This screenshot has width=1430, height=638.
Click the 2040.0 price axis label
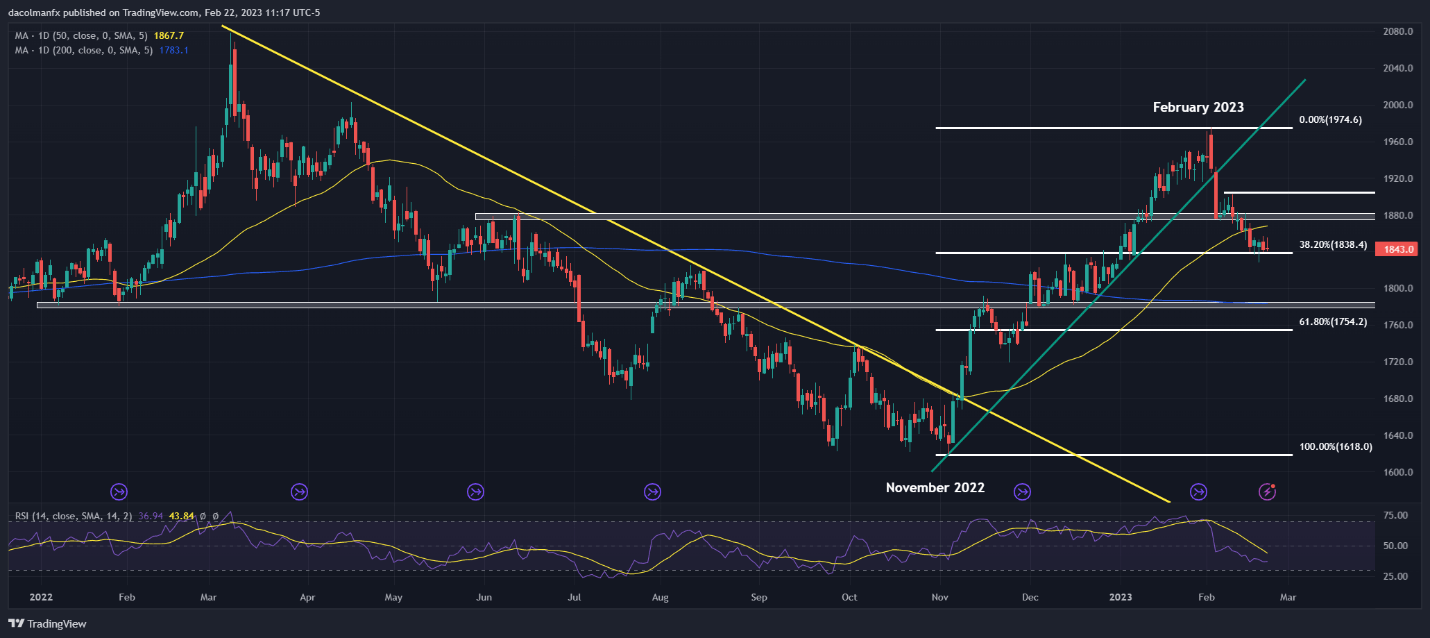coord(1397,69)
